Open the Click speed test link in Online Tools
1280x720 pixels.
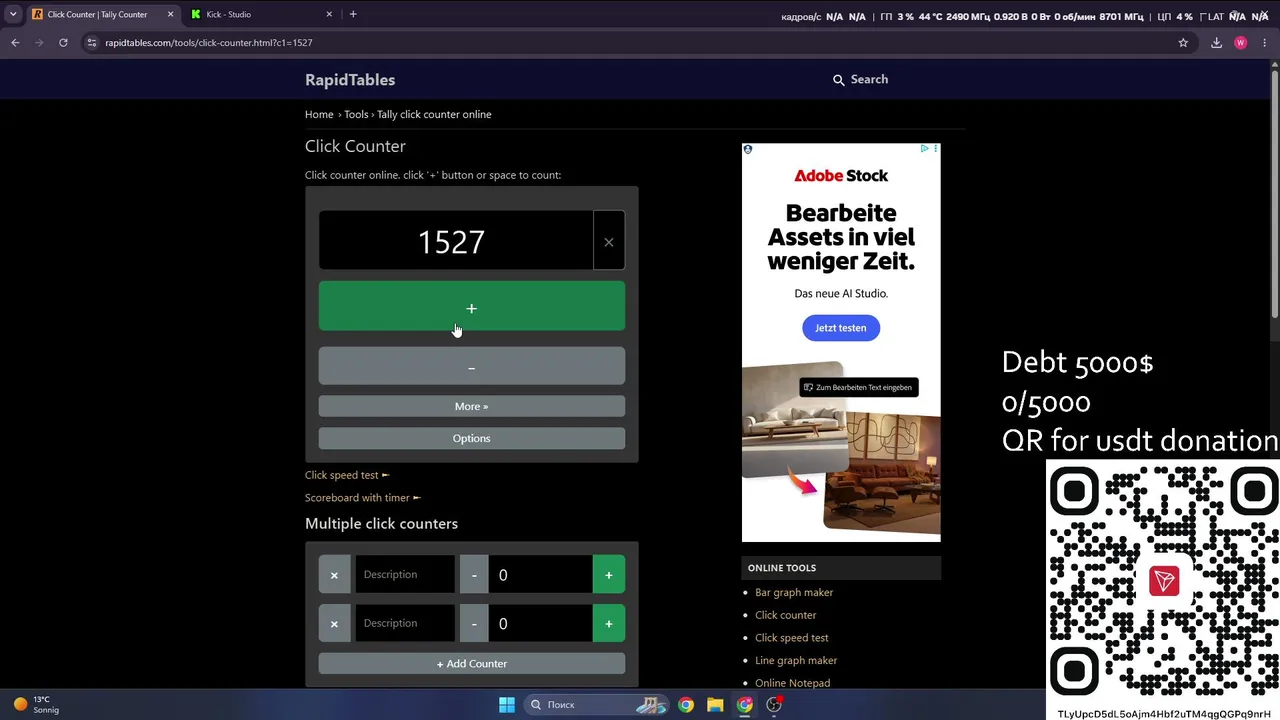pyautogui.click(x=792, y=637)
